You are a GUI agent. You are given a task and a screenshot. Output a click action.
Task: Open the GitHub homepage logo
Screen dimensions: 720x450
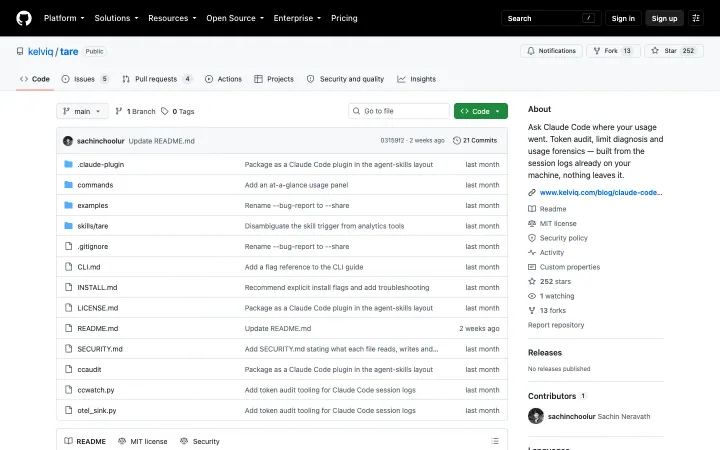pyautogui.click(x=24, y=18)
